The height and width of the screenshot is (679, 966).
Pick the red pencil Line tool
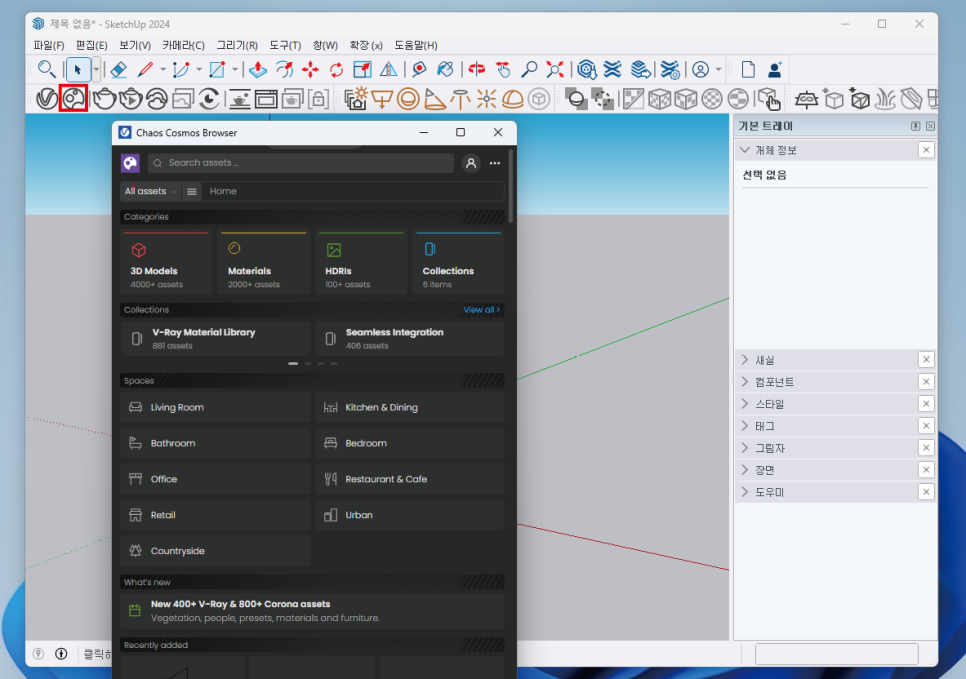click(145, 70)
